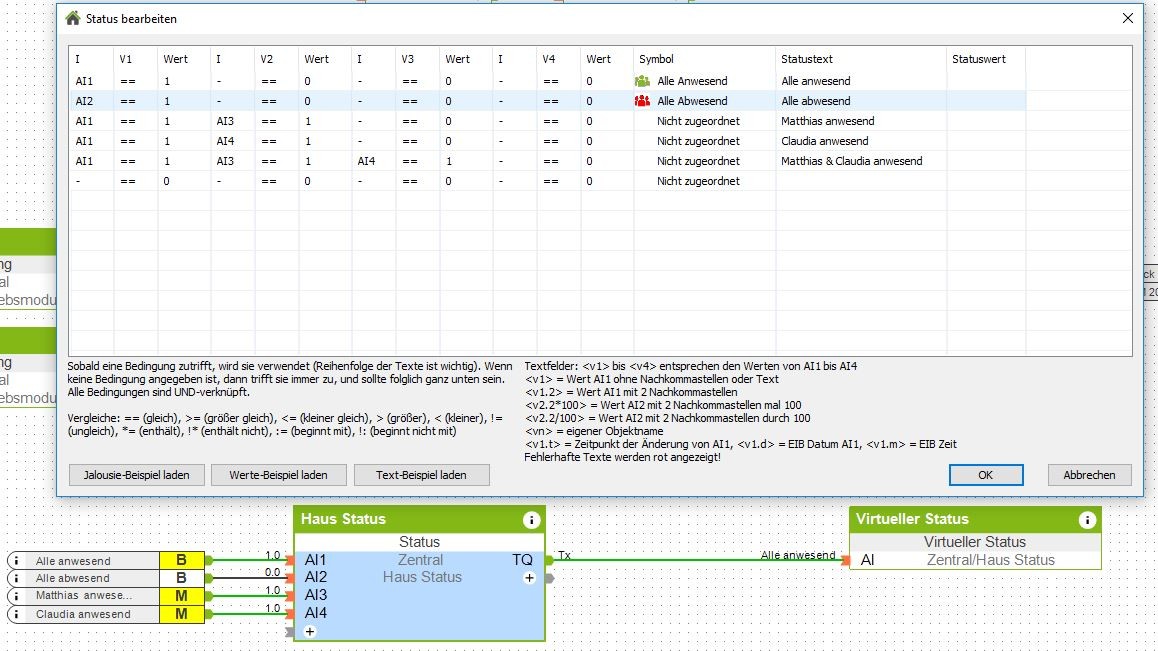Open info on Haus Status block

(x=531, y=520)
